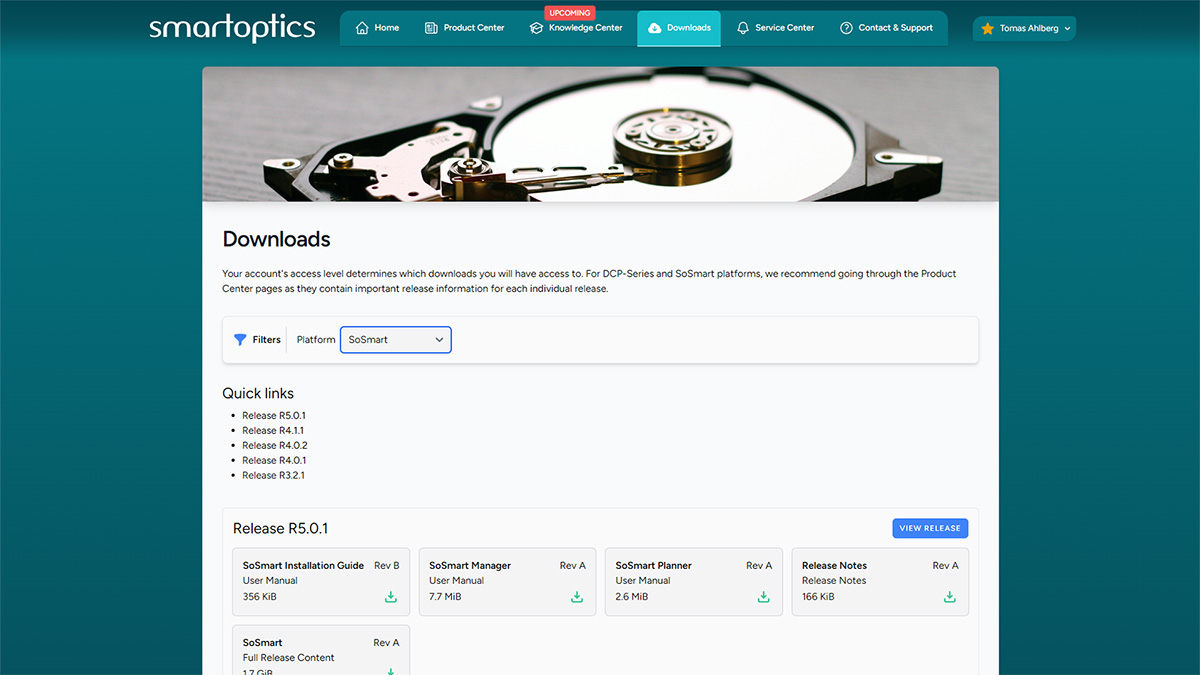Click the Product Center icon
This screenshot has width=1200, height=675.
pos(431,28)
